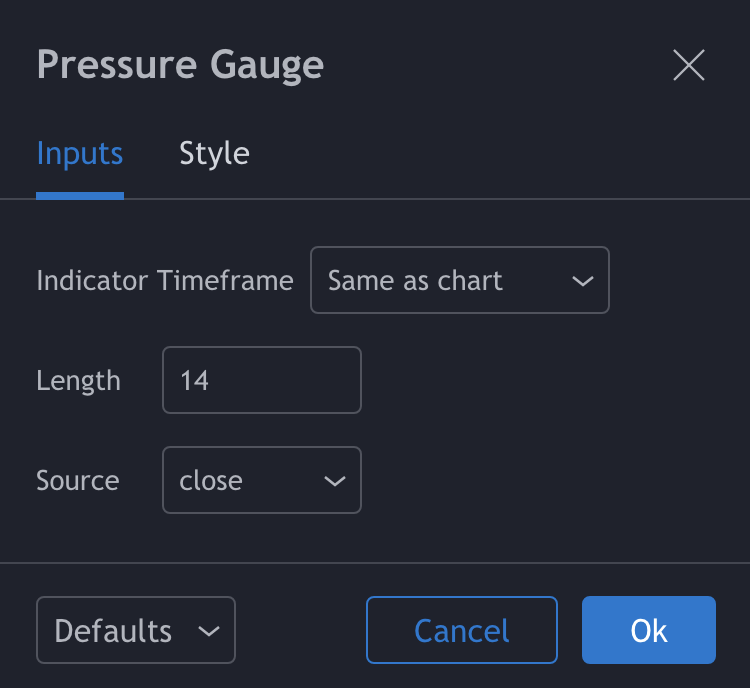Click the chevron arrow in the Source box
Viewport: 750px width, 688px height.
point(334,482)
